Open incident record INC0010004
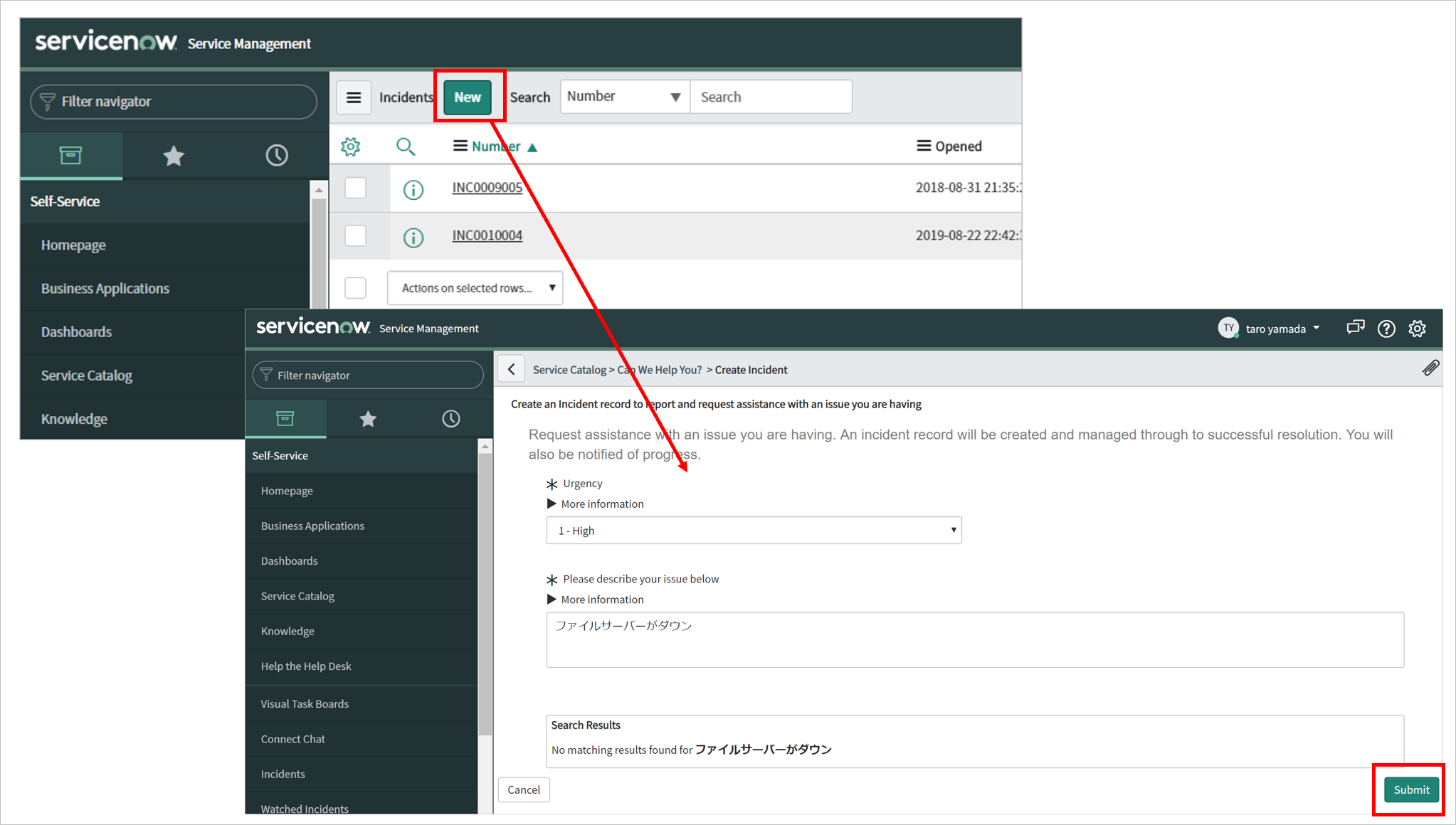Image resolution: width=1456 pixels, height=825 pixels. pos(487,235)
